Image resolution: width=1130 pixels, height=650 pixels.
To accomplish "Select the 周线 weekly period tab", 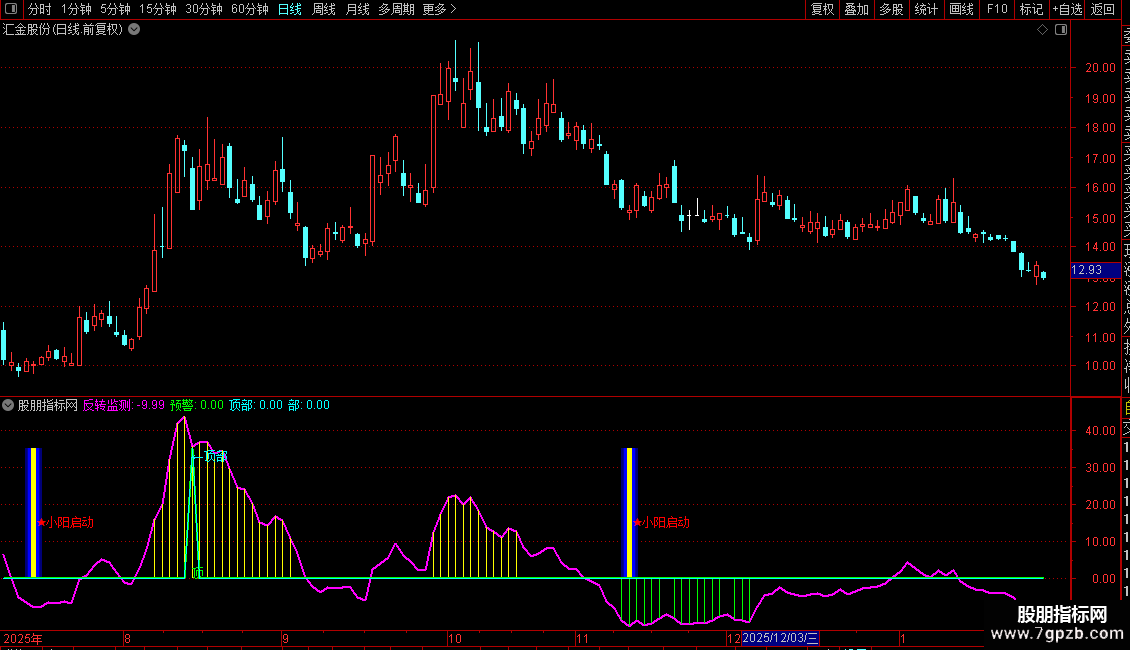I will (x=324, y=9).
